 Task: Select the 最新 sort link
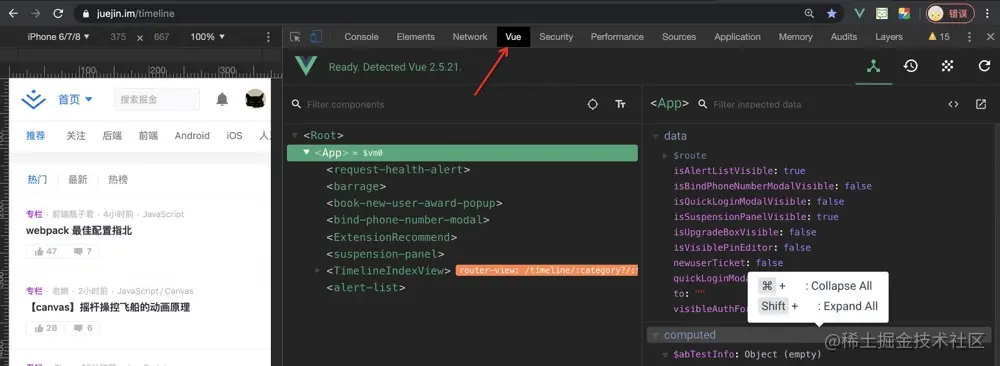(x=78, y=180)
